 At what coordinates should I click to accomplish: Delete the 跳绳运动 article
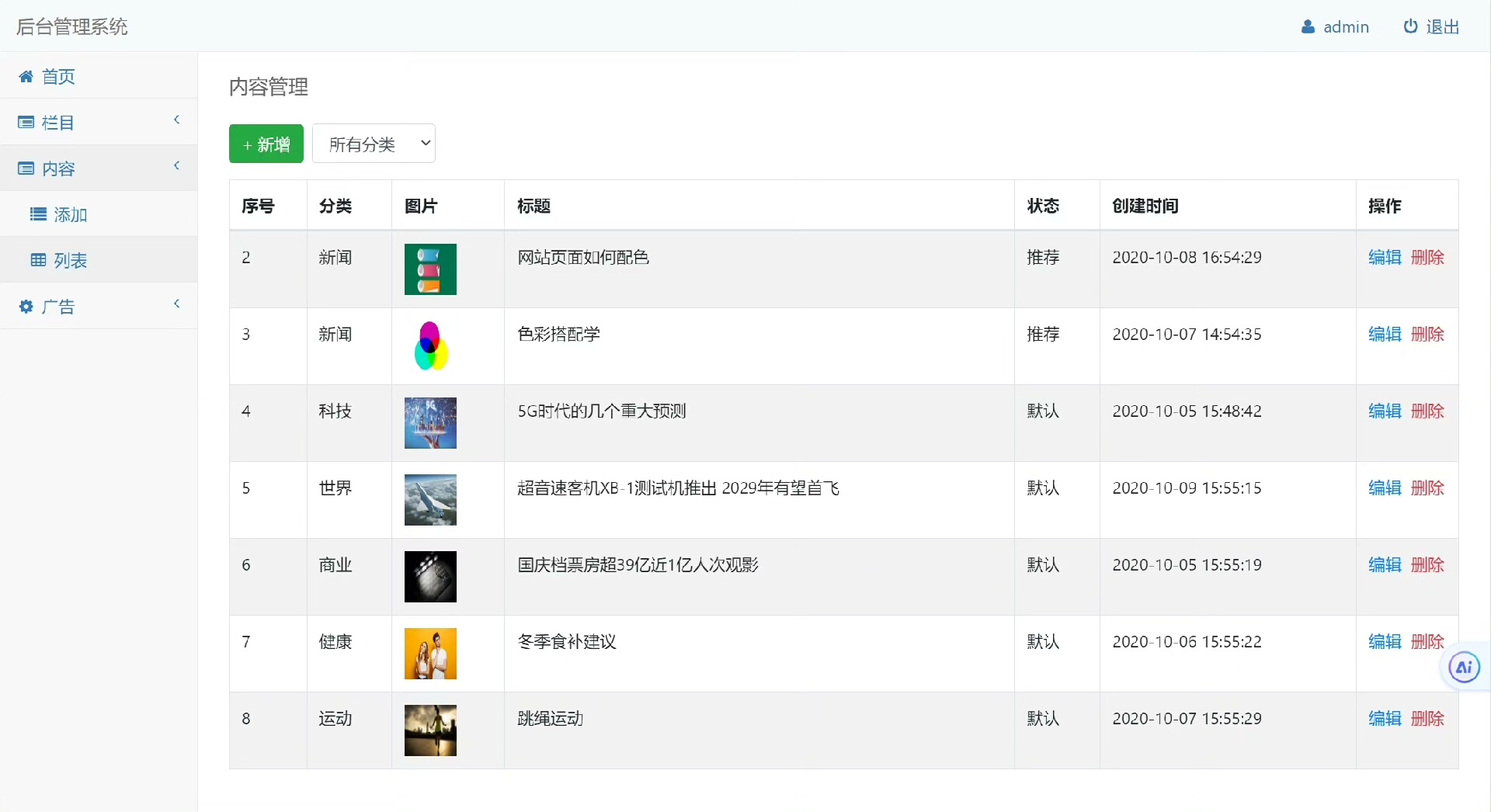[x=1427, y=718]
